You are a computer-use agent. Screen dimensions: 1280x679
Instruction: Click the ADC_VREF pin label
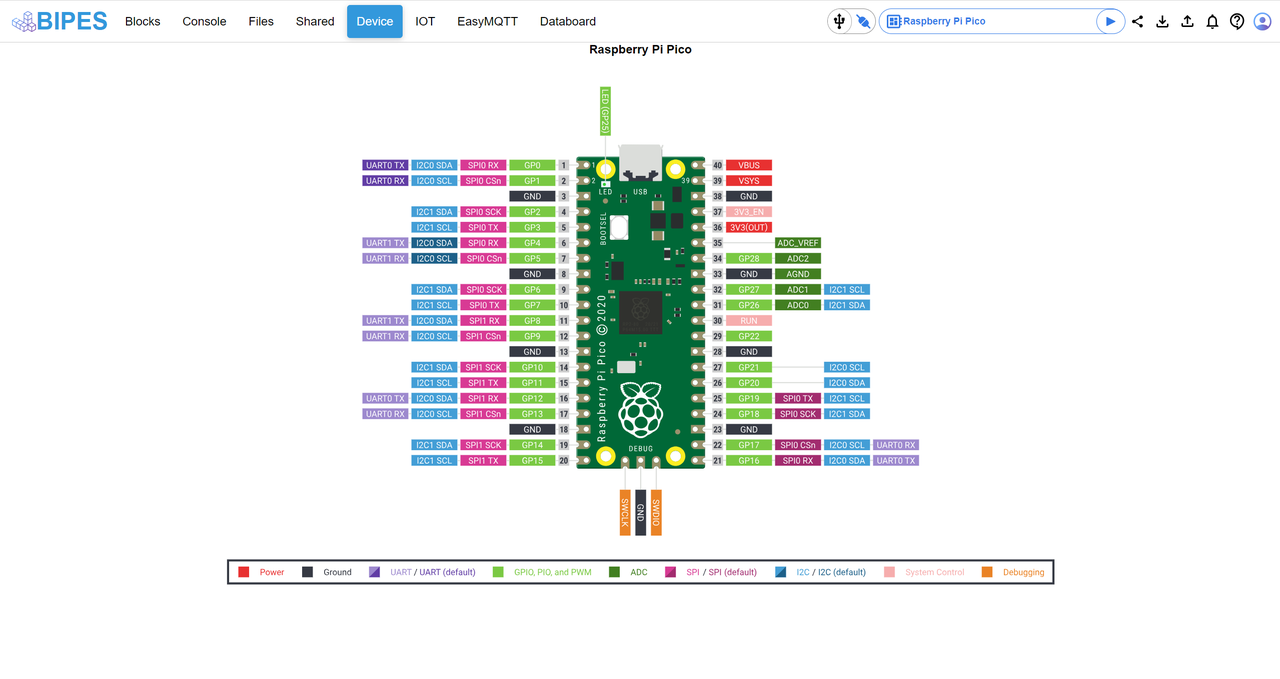tap(798, 243)
